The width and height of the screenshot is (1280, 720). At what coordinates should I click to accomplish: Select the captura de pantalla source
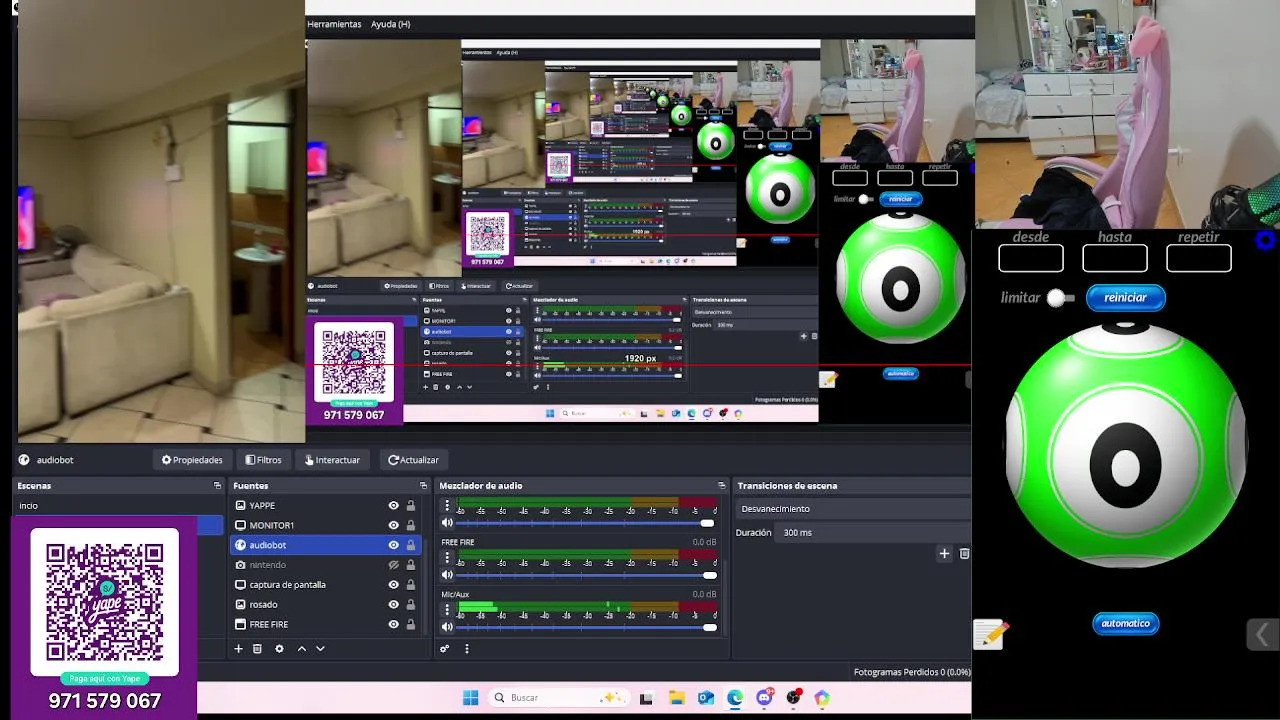tap(310, 584)
